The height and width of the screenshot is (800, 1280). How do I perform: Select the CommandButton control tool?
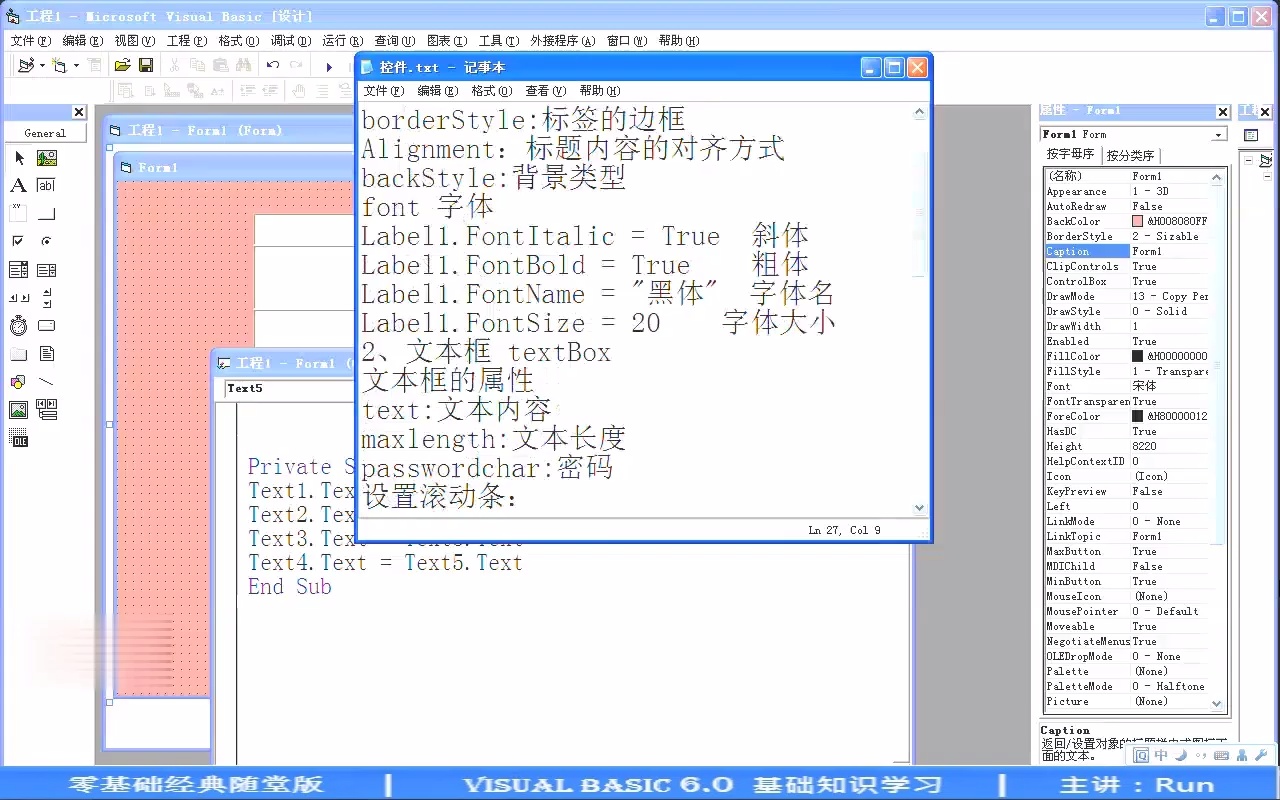46,213
